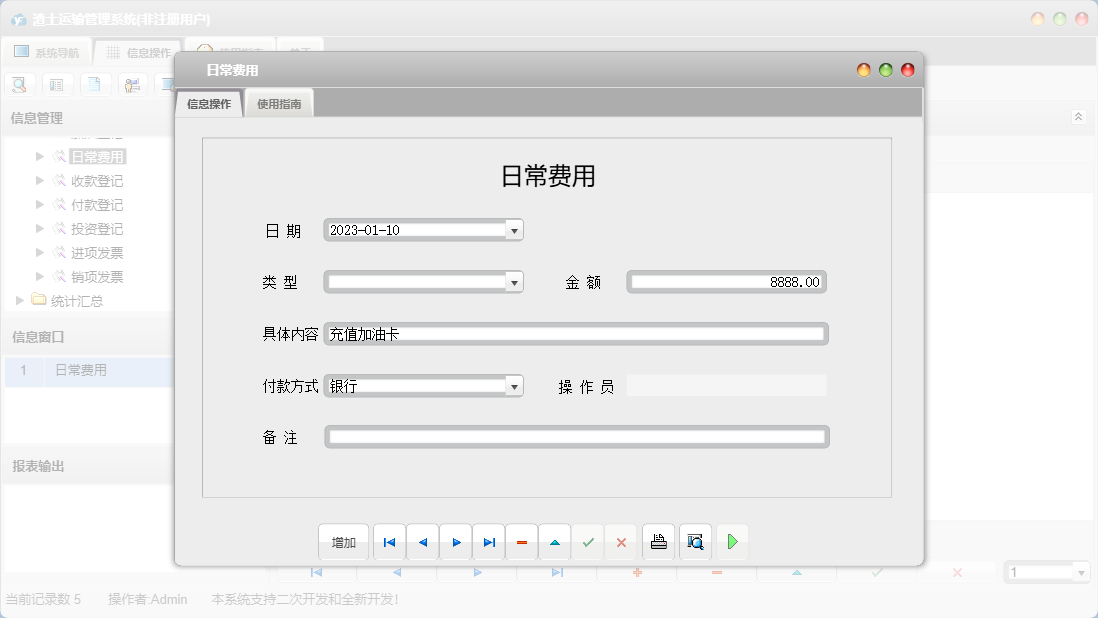Jump to first record with the |◄ icon
The height and width of the screenshot is (618, 1098).
click(389, 541)
